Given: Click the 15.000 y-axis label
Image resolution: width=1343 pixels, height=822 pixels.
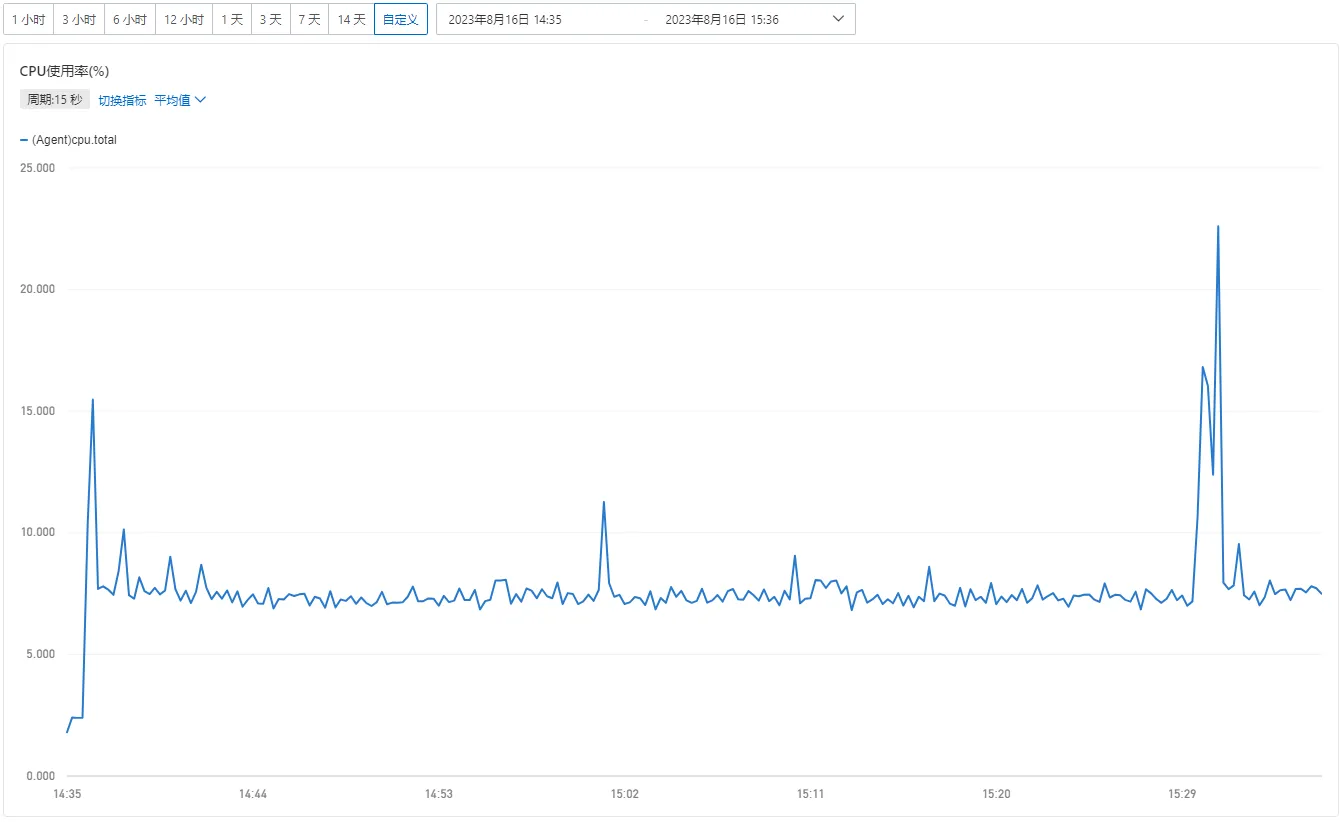Looking at the screenshot, I should [39, 411].
